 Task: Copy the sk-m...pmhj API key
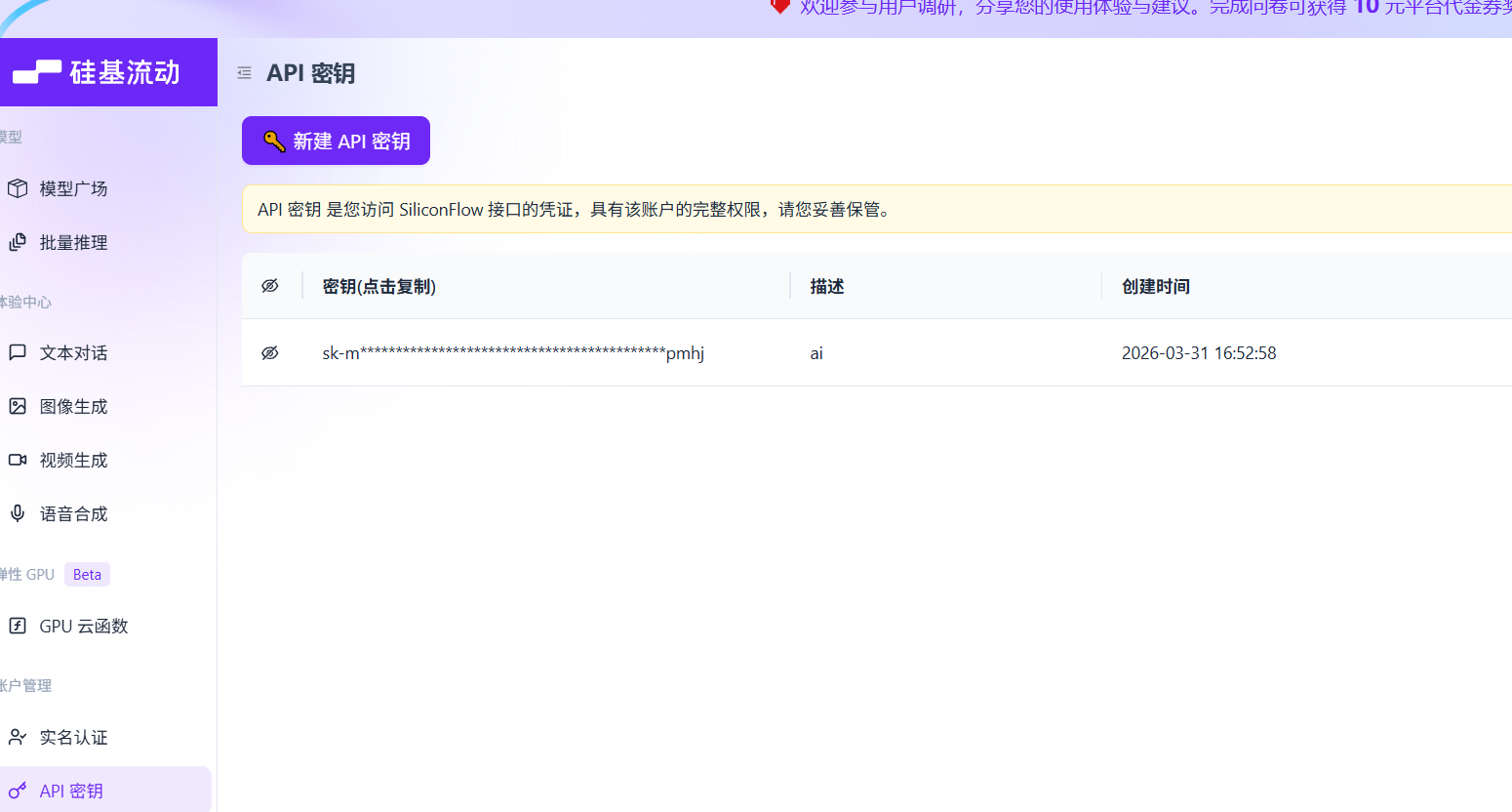[x=513, y=353]
